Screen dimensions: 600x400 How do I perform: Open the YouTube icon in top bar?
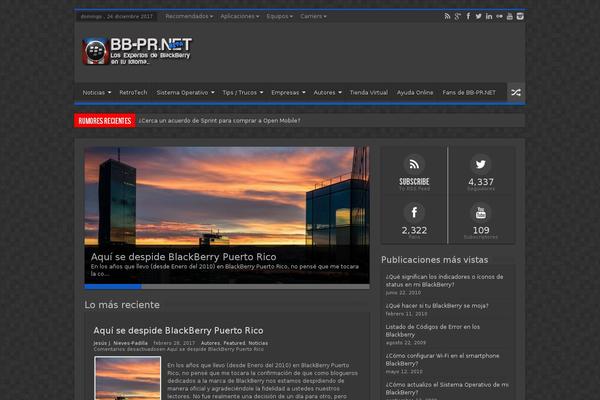510,16
